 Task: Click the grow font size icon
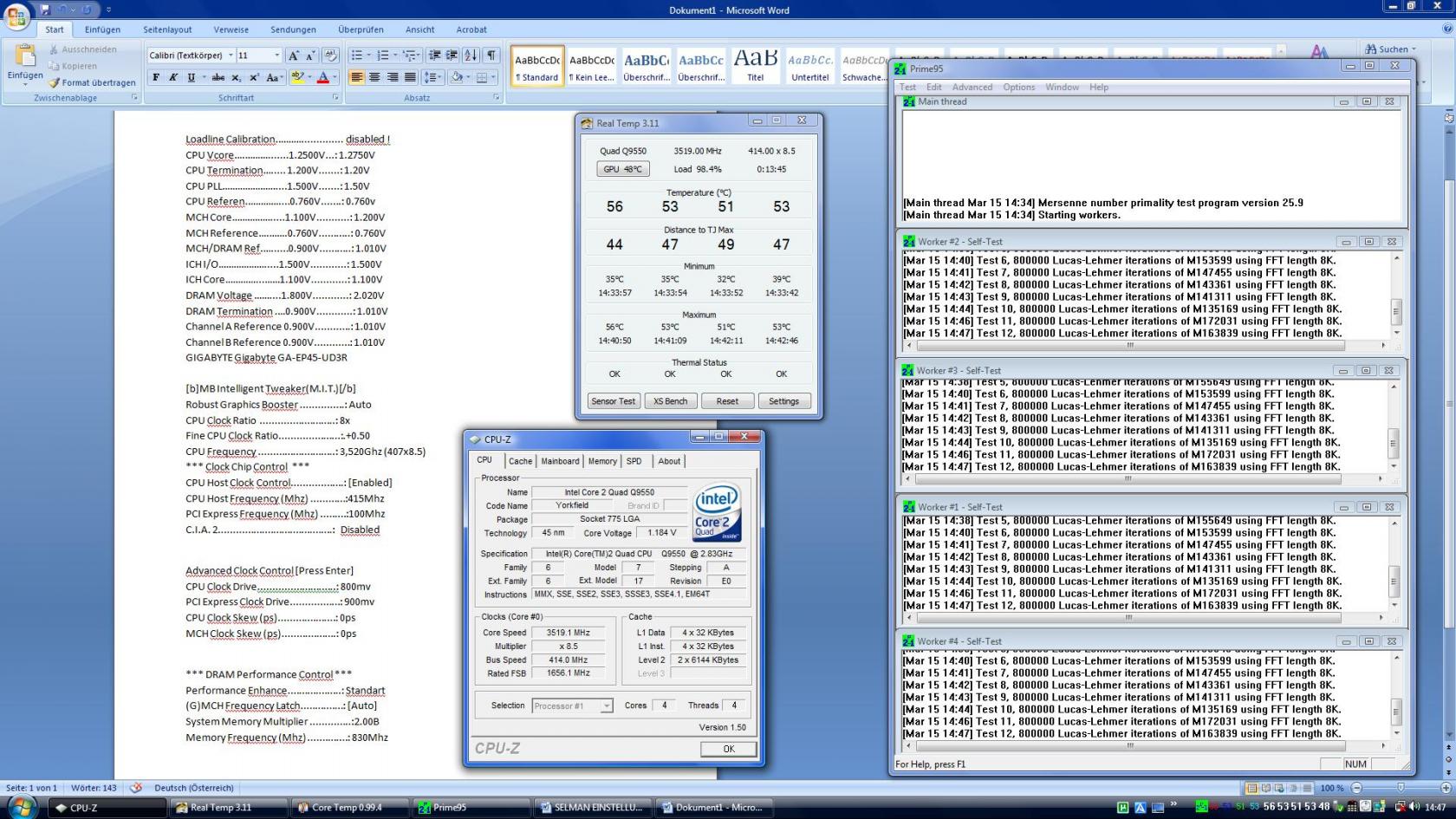294,55
